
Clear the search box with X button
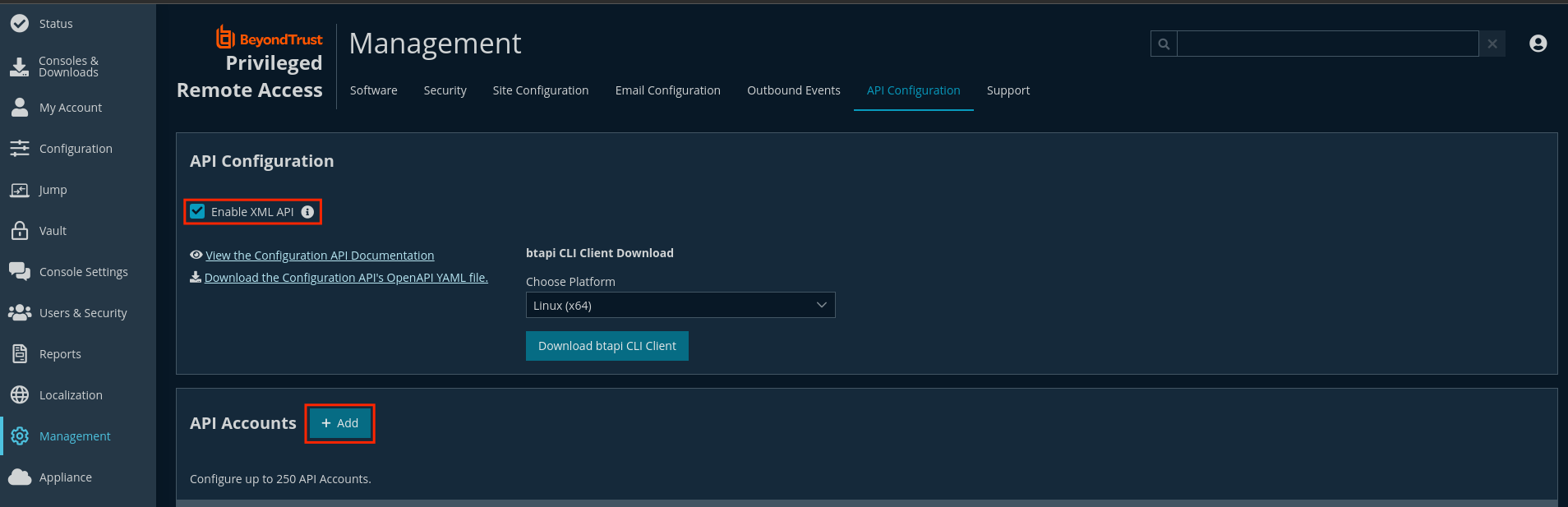click(x=1492, y=44)
